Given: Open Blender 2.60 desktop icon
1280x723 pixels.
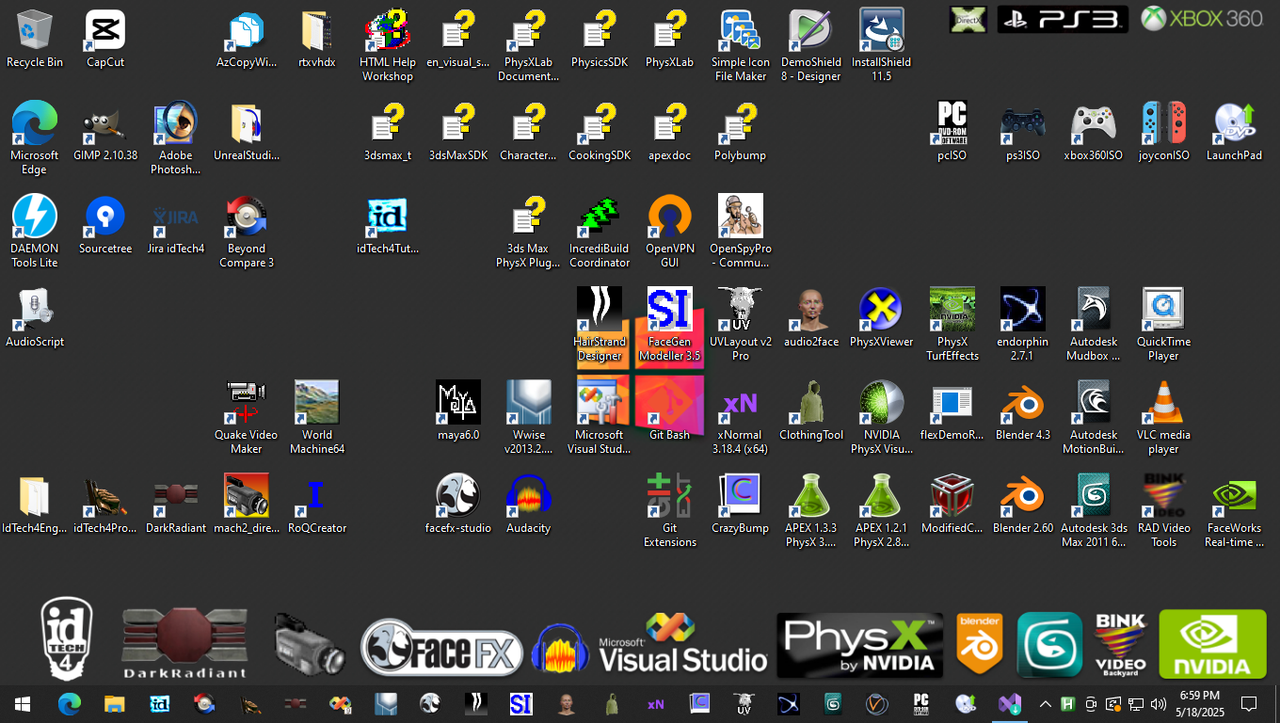Looking at the screenshot, I should (1022, 504).
